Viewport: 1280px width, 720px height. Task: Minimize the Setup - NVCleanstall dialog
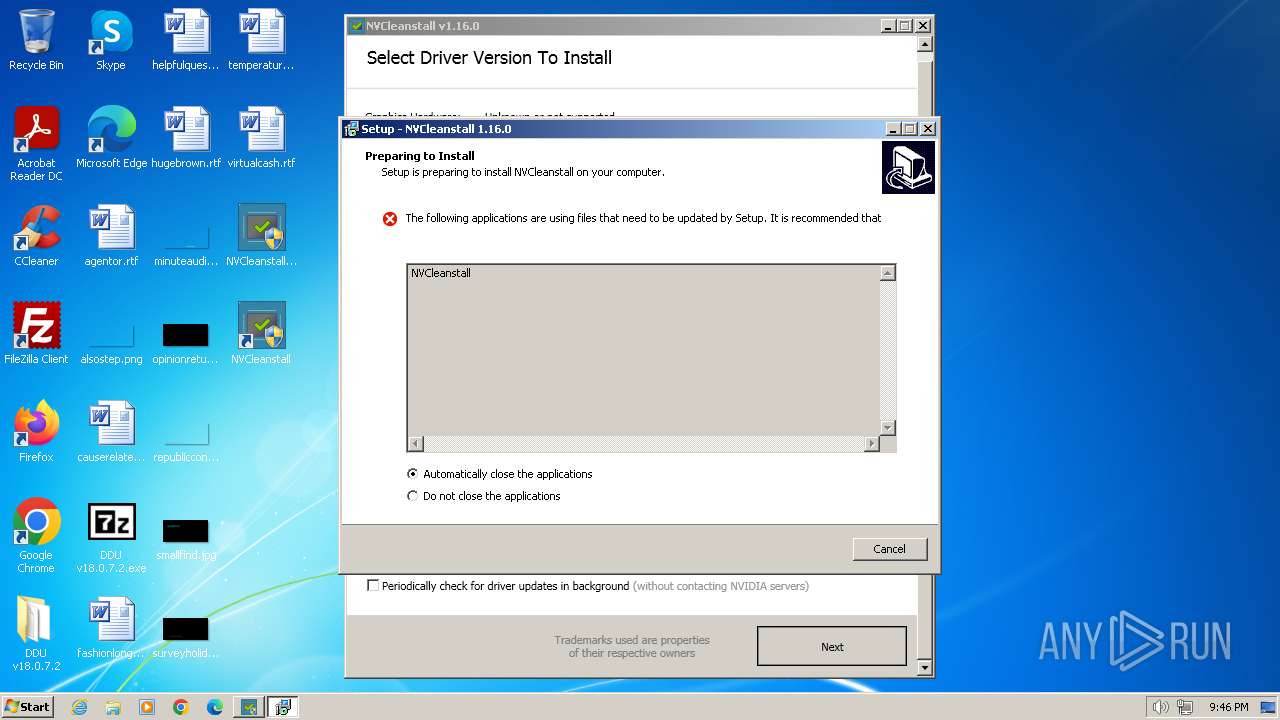(x=893, y=129)
